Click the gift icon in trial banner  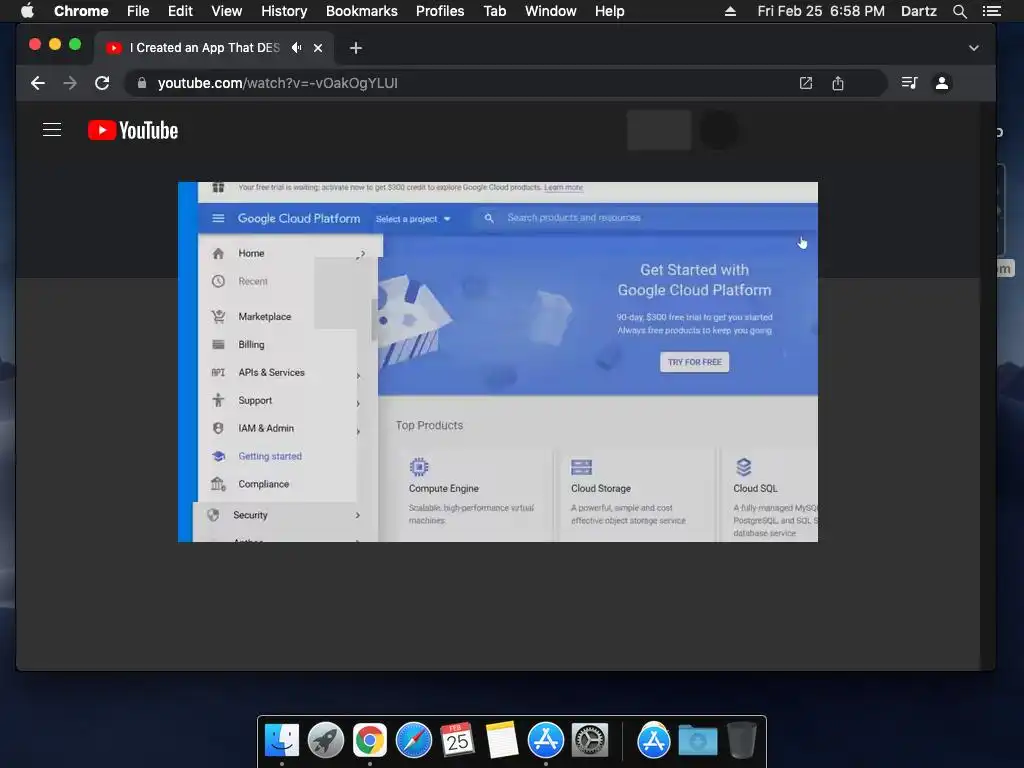pyautogui.click(x=218, y=187)
